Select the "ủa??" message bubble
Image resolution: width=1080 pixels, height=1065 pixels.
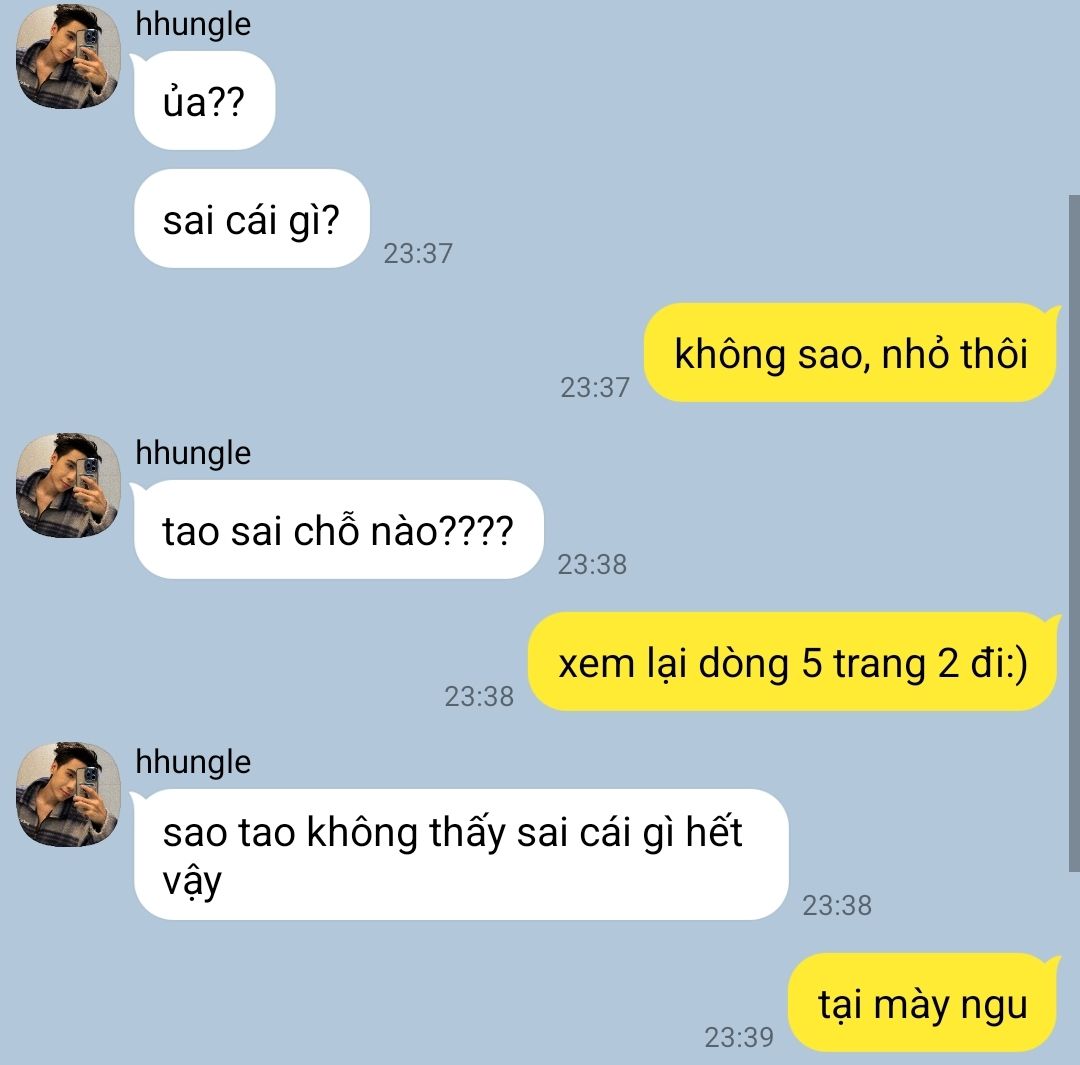point(204,101)
